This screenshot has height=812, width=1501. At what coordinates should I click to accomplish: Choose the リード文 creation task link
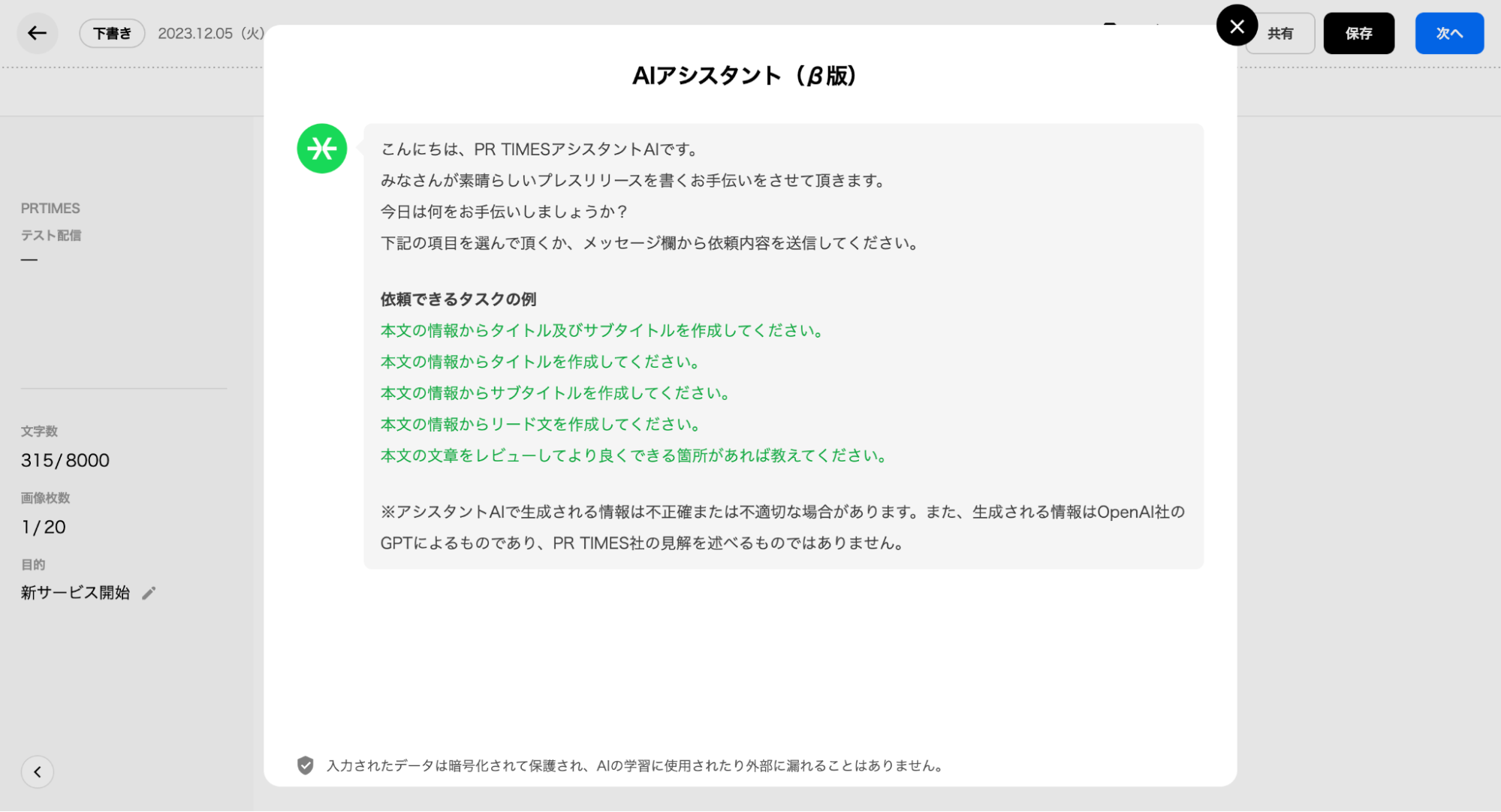540,425
